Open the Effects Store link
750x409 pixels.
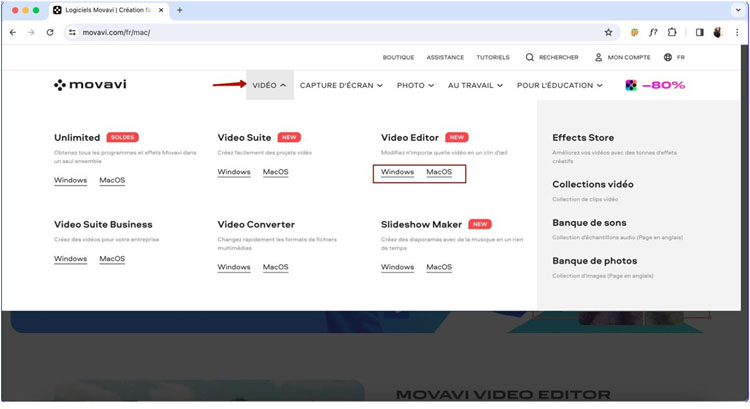point(583,138)
